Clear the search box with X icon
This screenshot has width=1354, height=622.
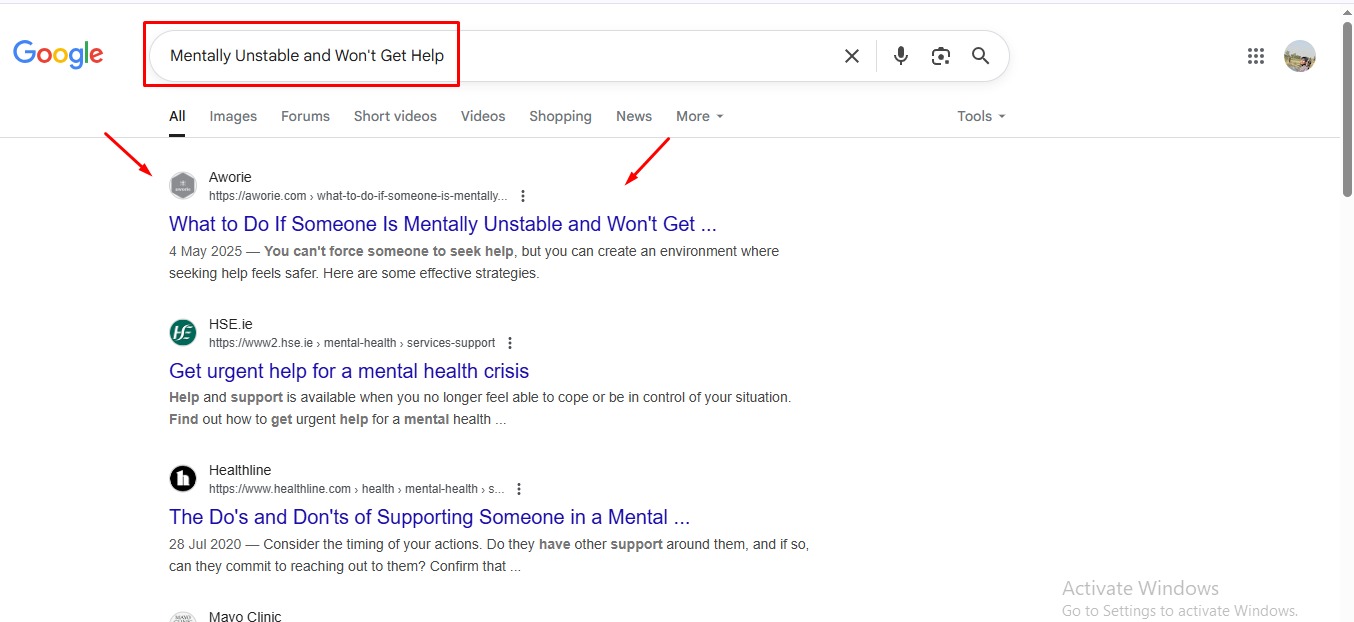[x=851, y=56]
